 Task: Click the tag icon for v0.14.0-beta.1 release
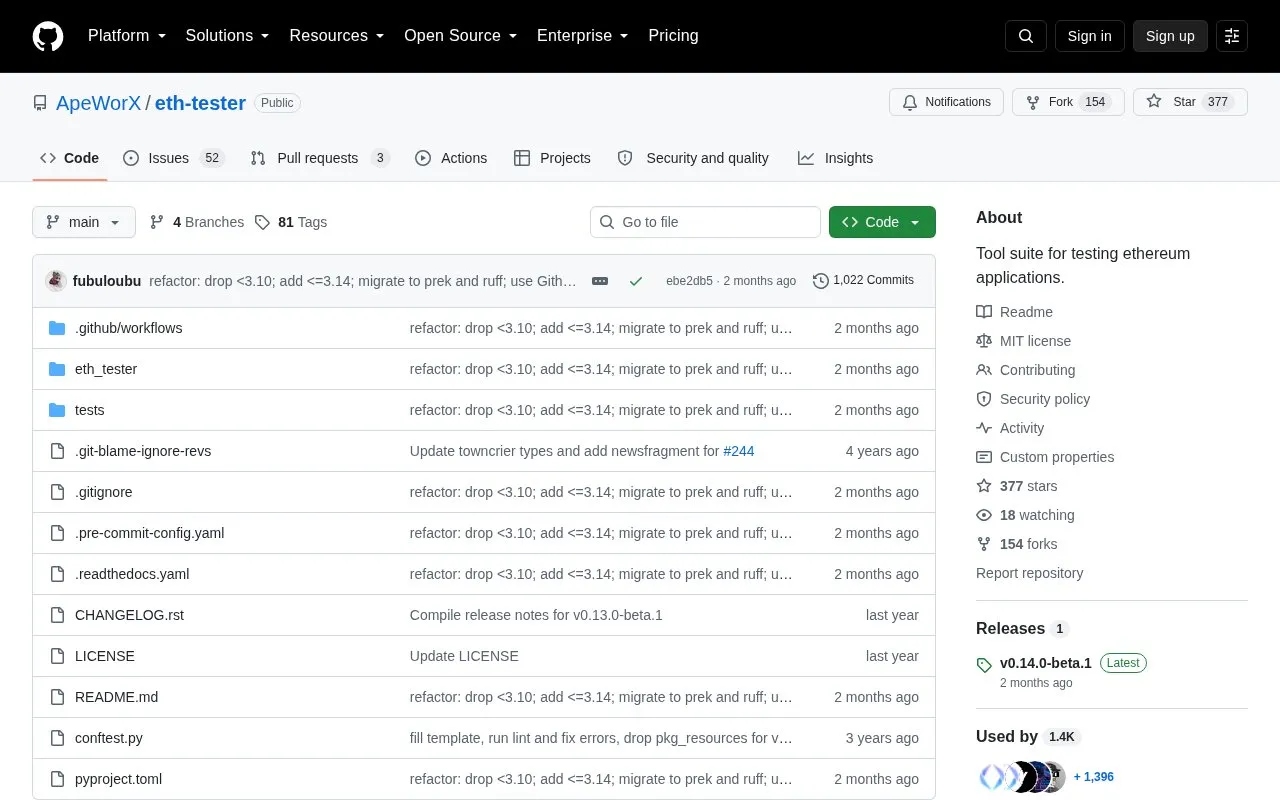(984, 664)
